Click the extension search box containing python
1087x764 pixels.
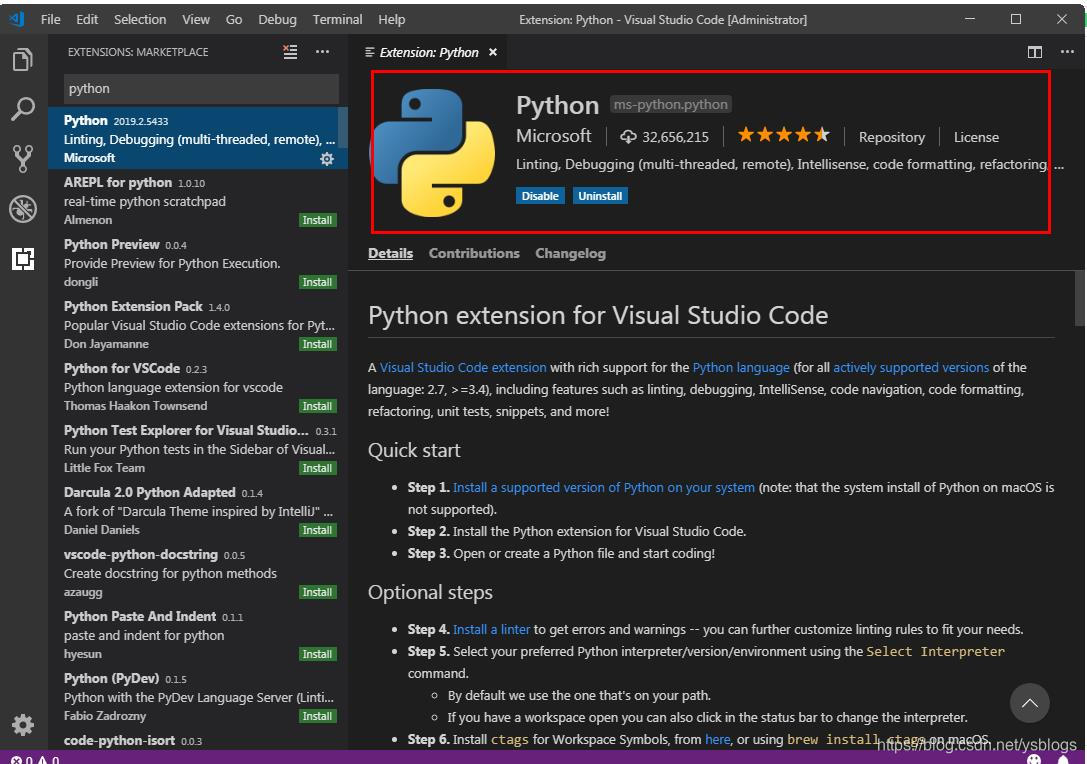tap(201, 89)
